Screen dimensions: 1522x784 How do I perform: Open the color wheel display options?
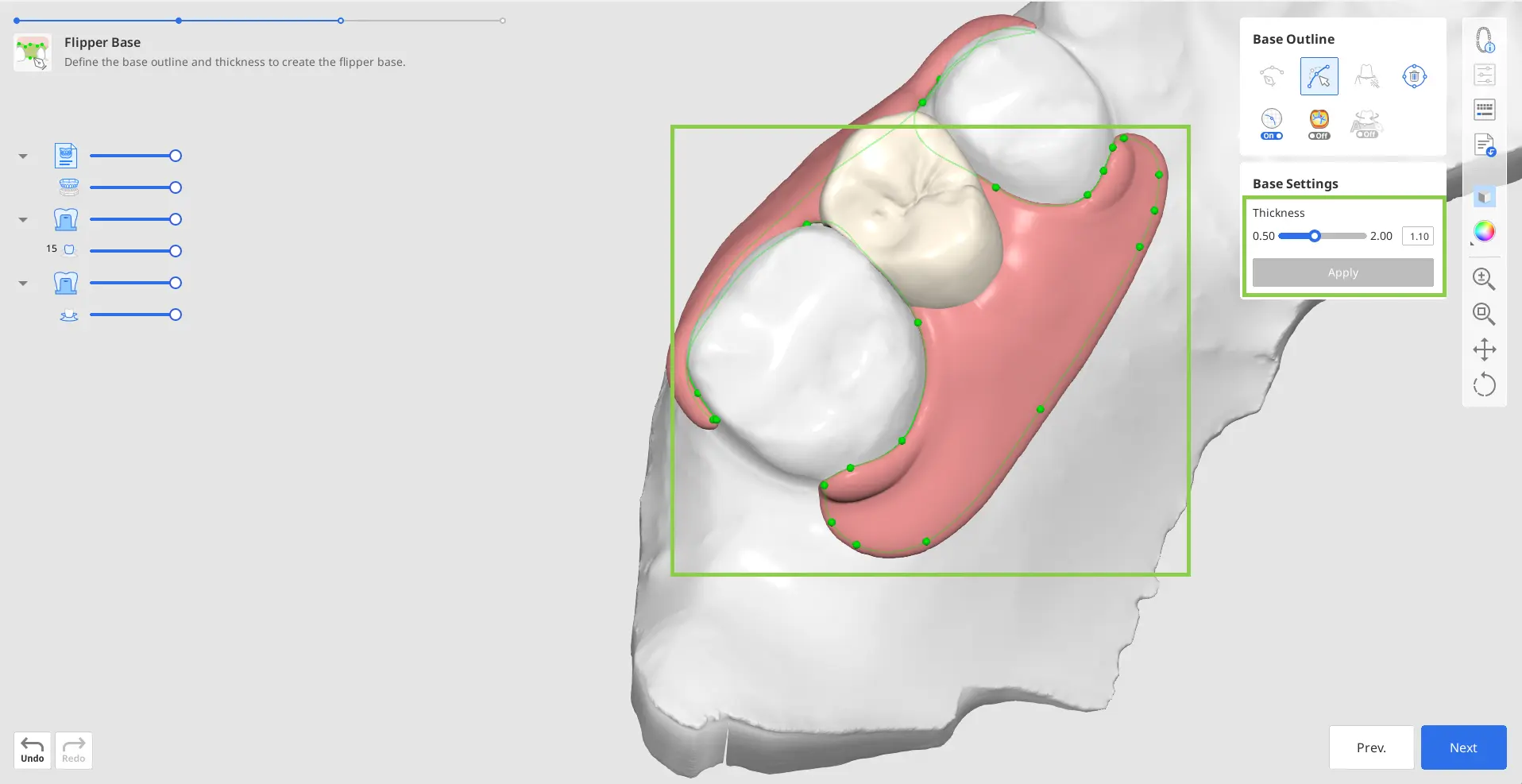pos(1484,231)
